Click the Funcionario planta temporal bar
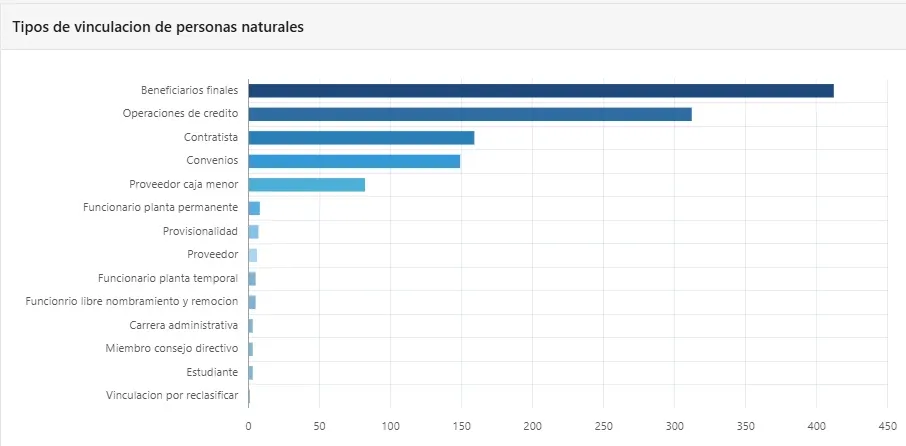The height and width of the screenshot is (446, 906). click(x=252, y=279)
